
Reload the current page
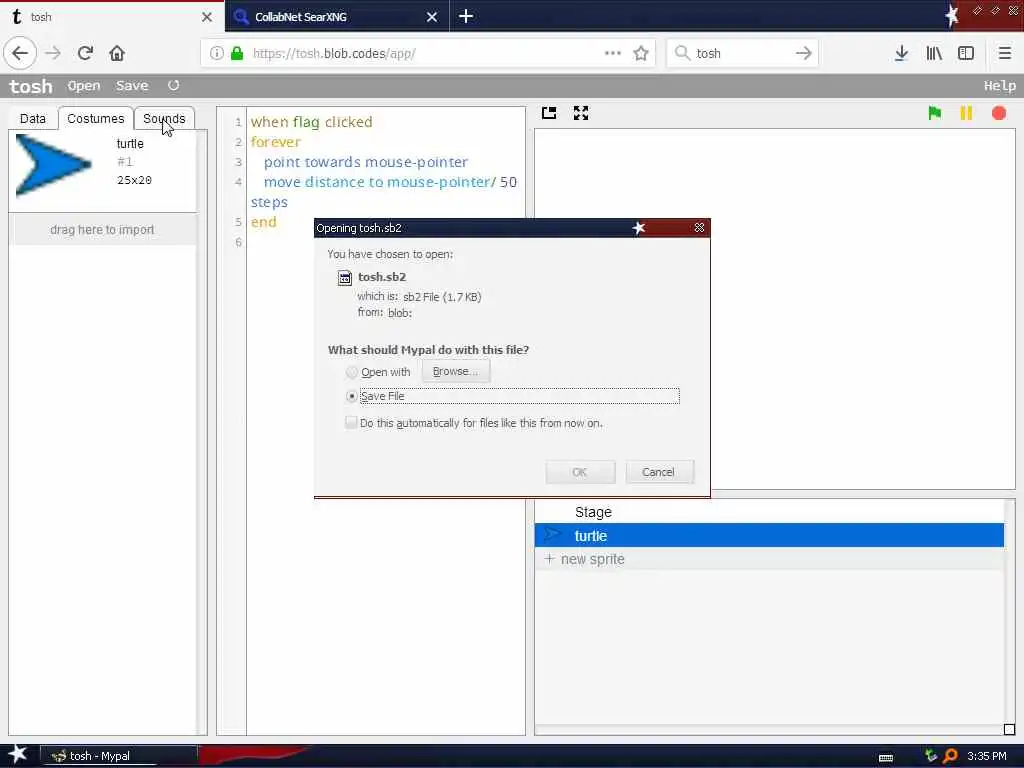85,53
